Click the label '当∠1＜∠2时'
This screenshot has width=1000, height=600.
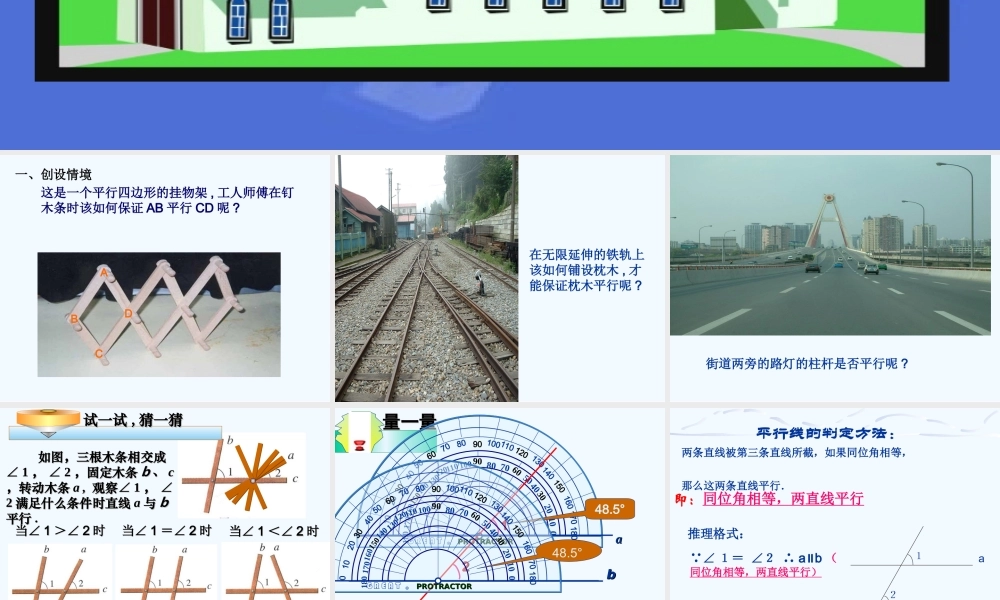pos(274,530)
